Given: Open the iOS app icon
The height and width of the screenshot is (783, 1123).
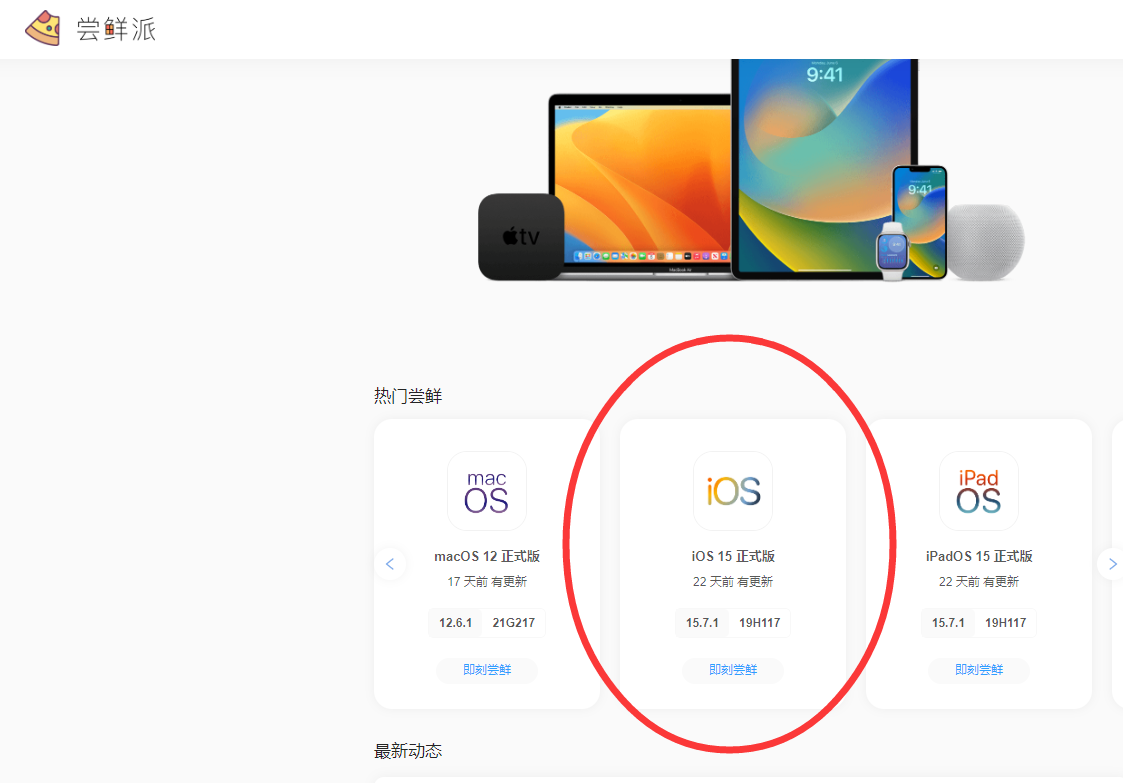Looking at the screenshot, I should [x=733, y=491].
